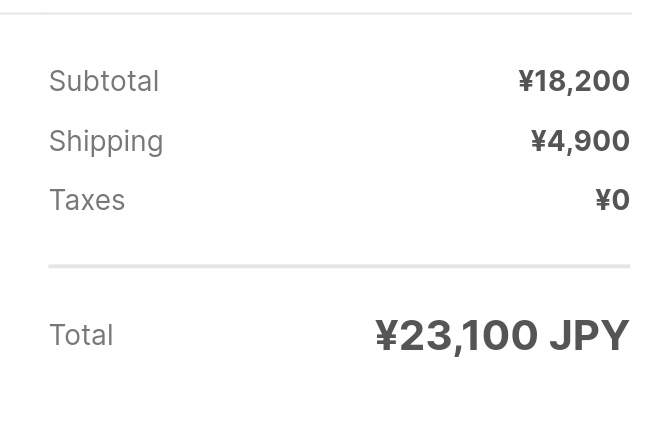Screen dimensions: 670x436
Task: Click the yen symbol in the Taxes row
Action: click(602, 200)
